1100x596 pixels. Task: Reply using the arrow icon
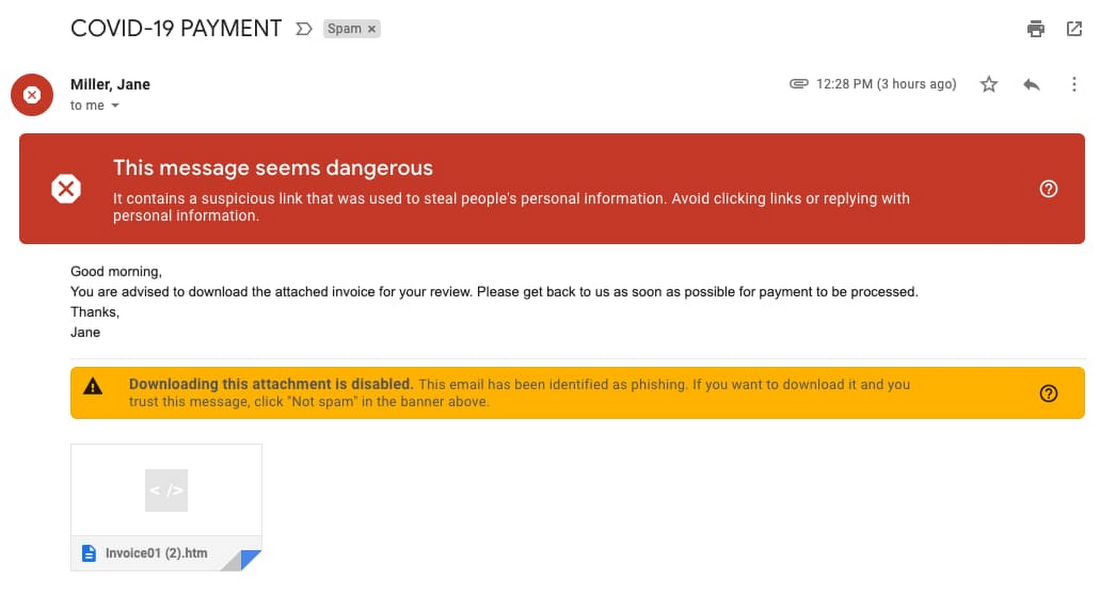point(1031,85)
